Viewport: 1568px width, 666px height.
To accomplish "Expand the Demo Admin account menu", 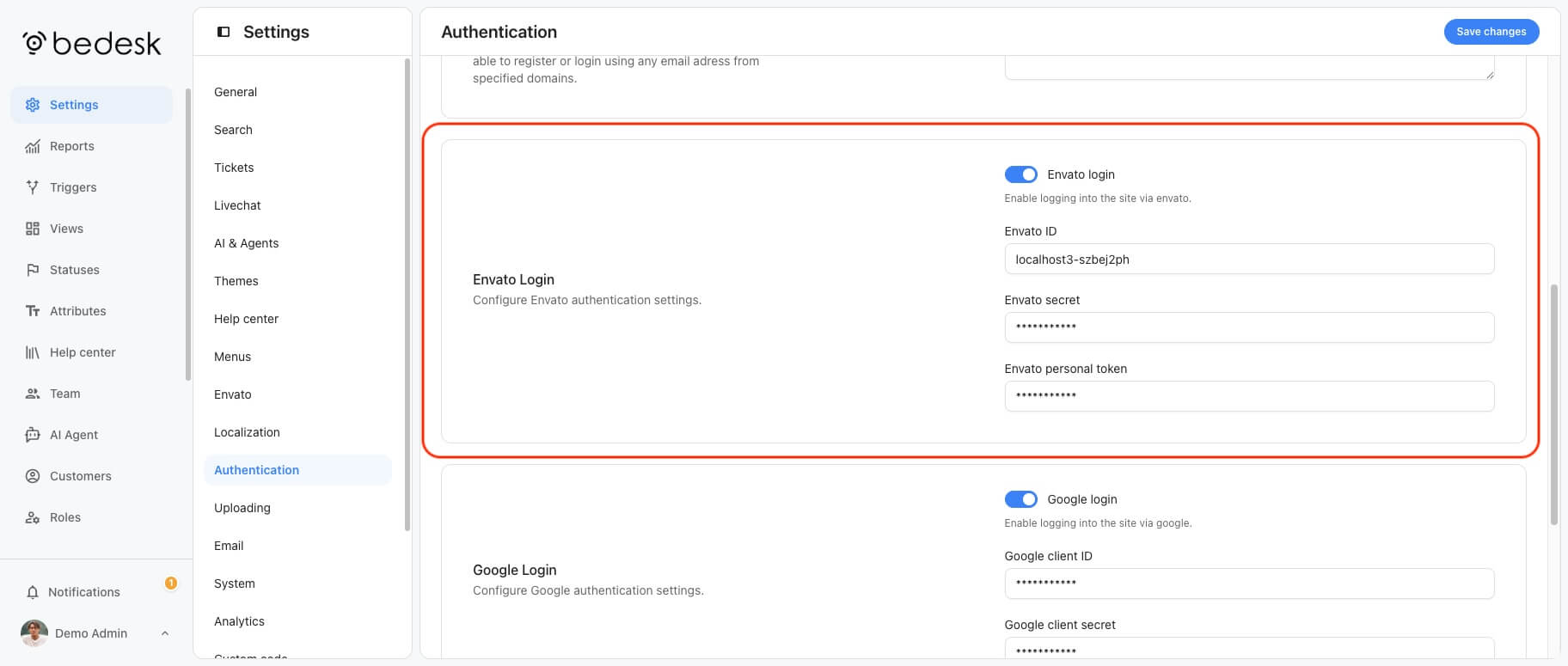I will coord(165,633).
